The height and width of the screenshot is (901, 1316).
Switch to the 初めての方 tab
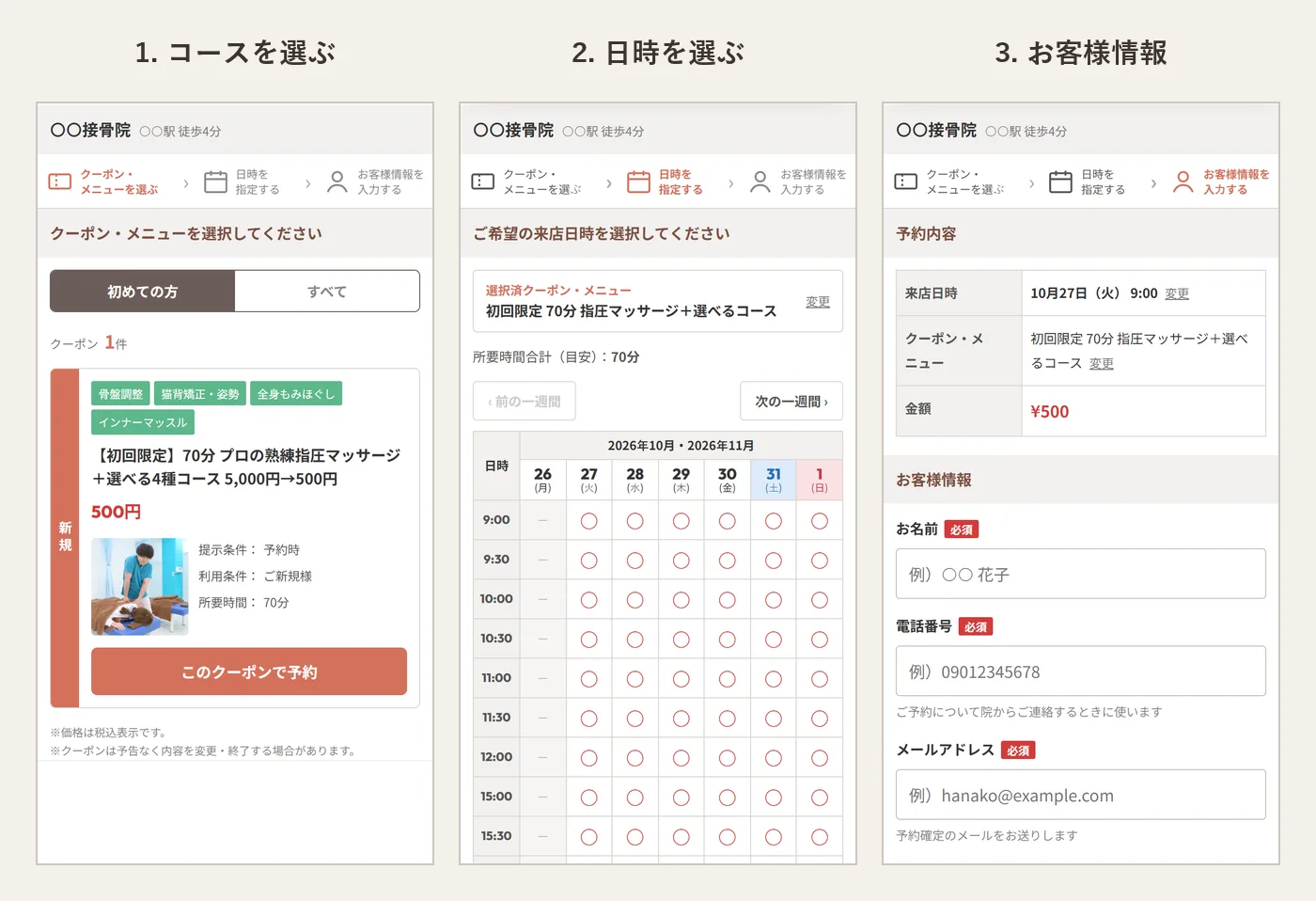point(143,292)
